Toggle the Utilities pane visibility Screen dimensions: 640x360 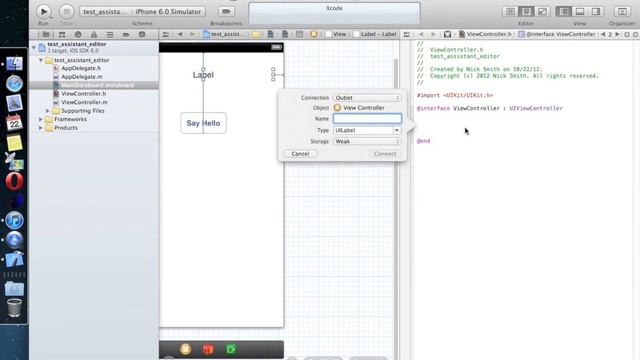click(596, 11)
